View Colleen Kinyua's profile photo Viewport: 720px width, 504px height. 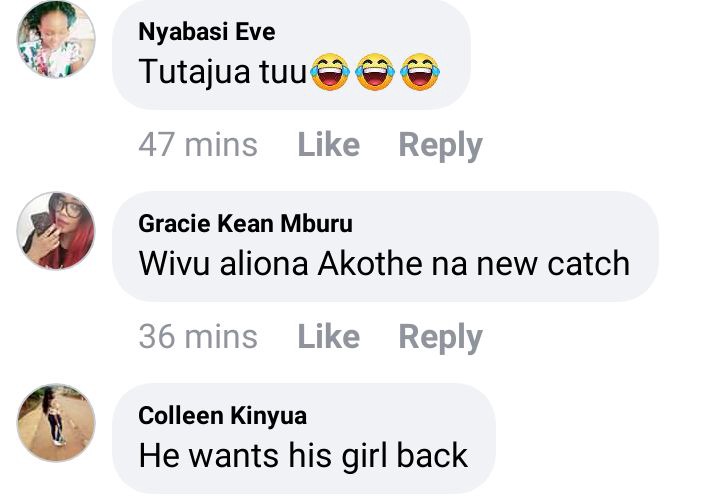coord(56,423)
